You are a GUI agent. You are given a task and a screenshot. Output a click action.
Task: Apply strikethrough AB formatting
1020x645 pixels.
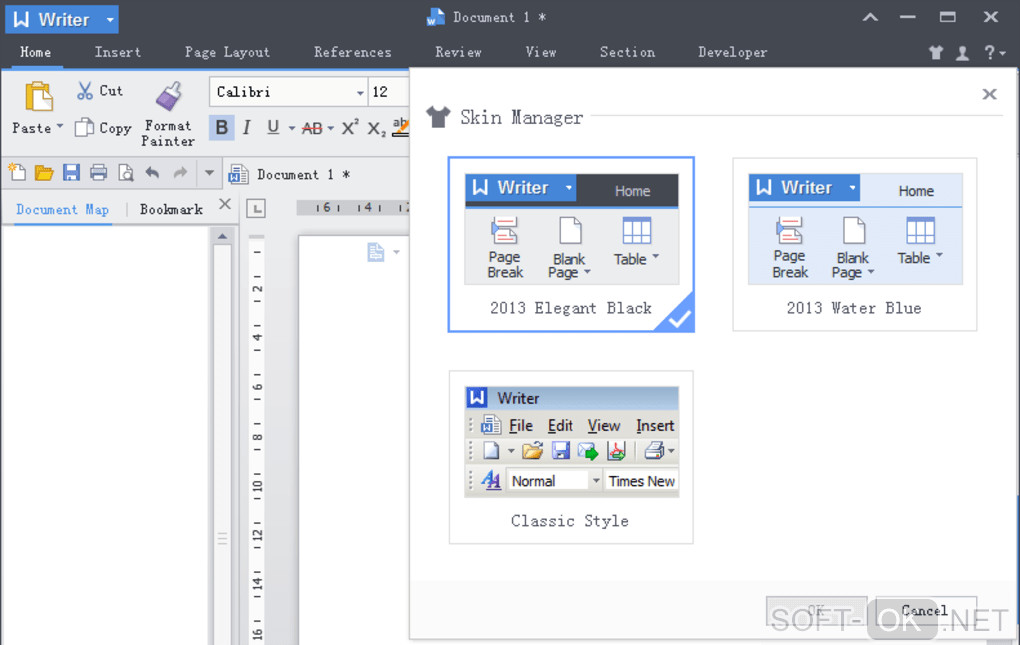[312, 128]
